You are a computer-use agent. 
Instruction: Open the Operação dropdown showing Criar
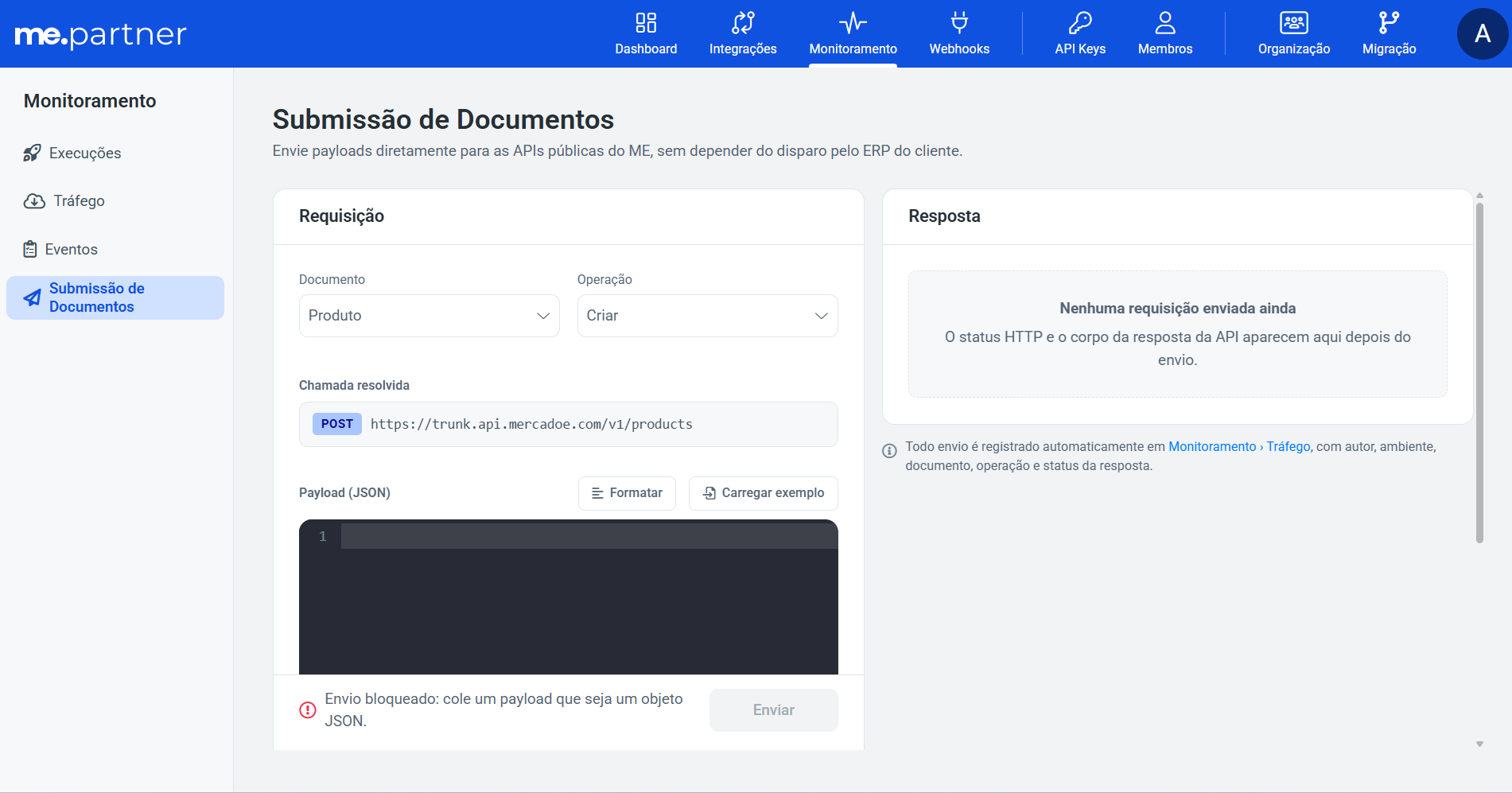708,316
